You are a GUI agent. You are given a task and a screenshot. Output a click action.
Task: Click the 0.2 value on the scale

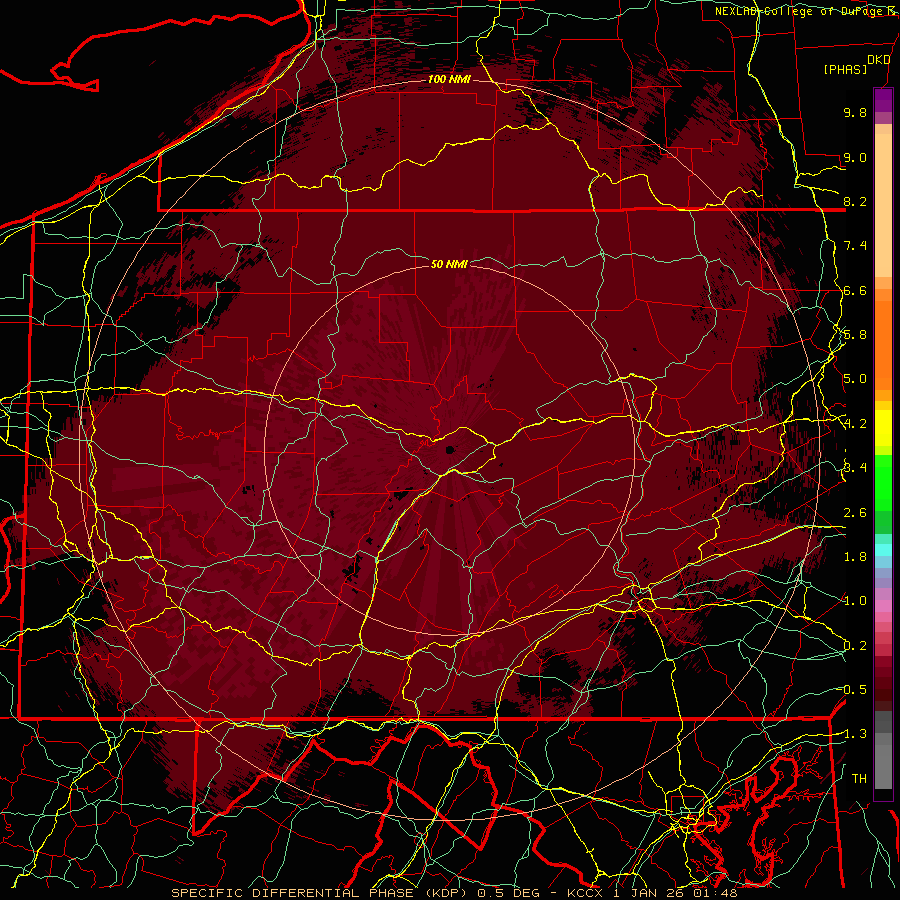[x=855, y=646]
